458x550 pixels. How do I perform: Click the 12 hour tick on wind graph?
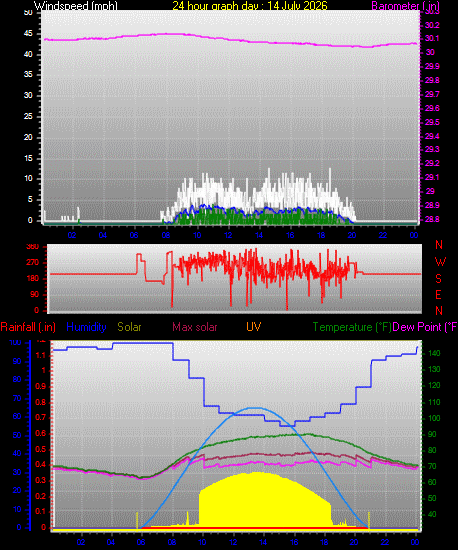click(228, 235)
